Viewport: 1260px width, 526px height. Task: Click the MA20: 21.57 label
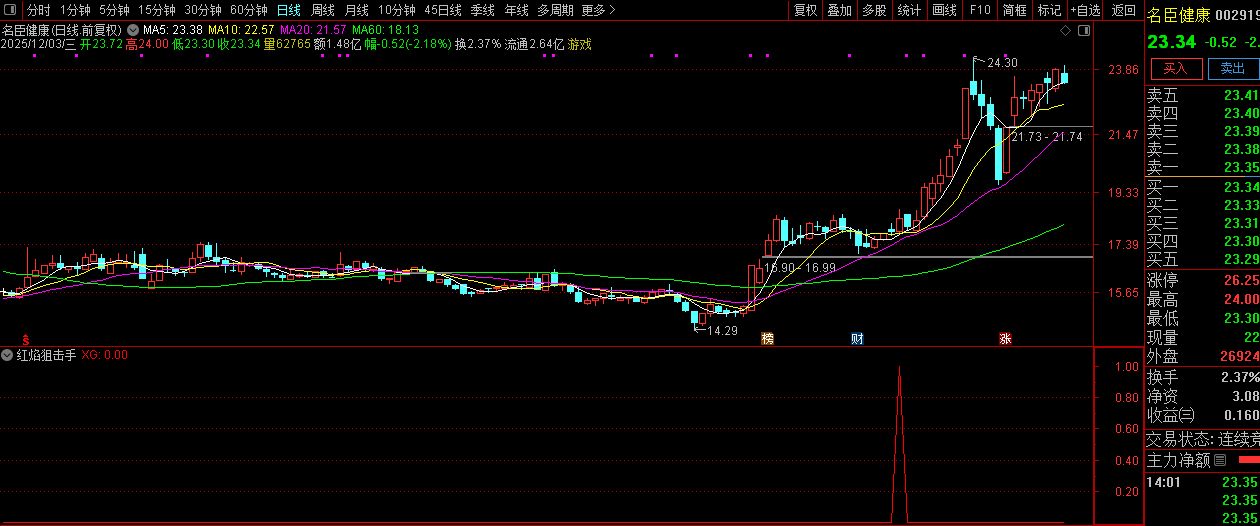tap(313, 30)
